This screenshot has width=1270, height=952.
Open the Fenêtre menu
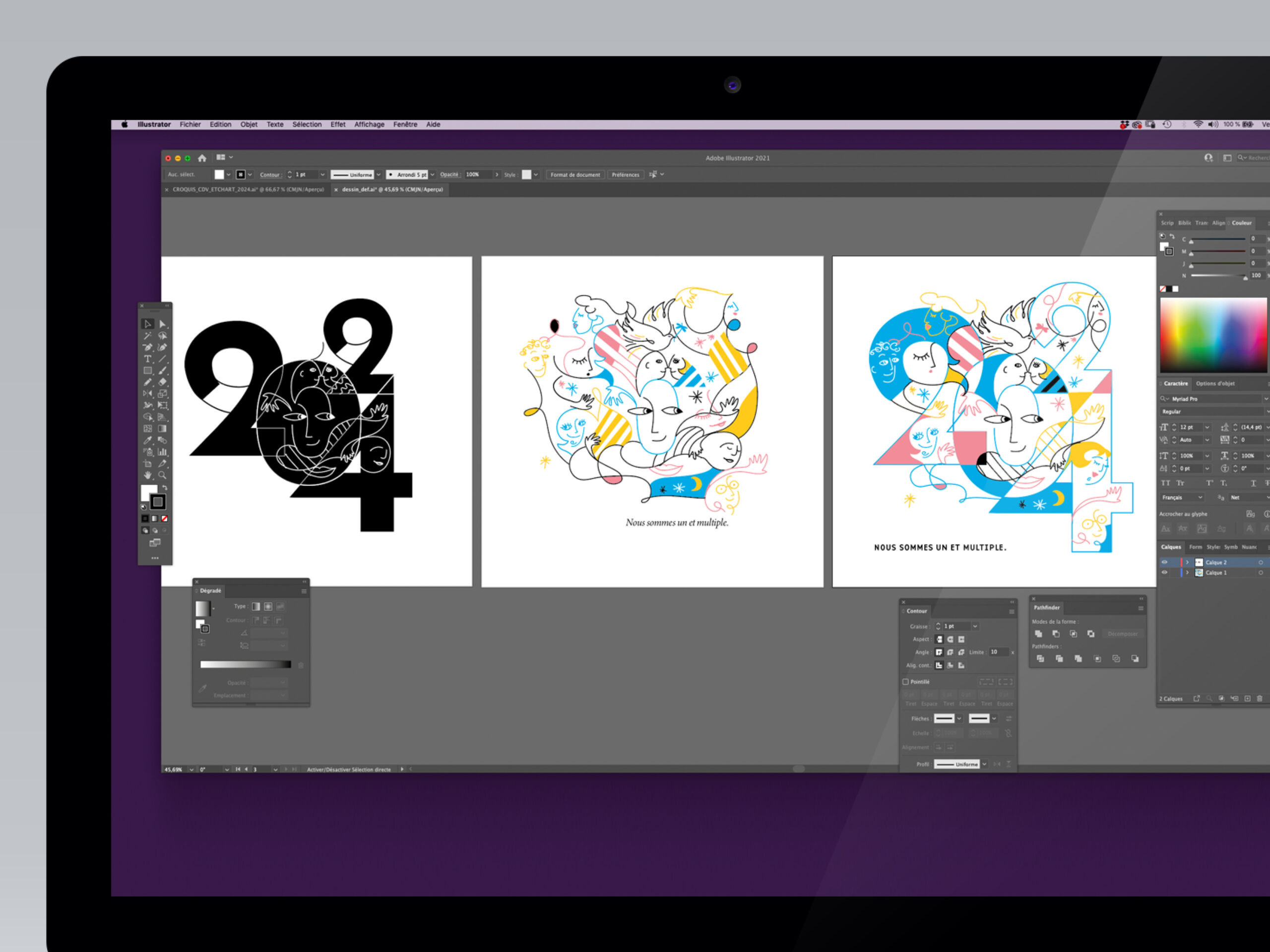point(405,124)
